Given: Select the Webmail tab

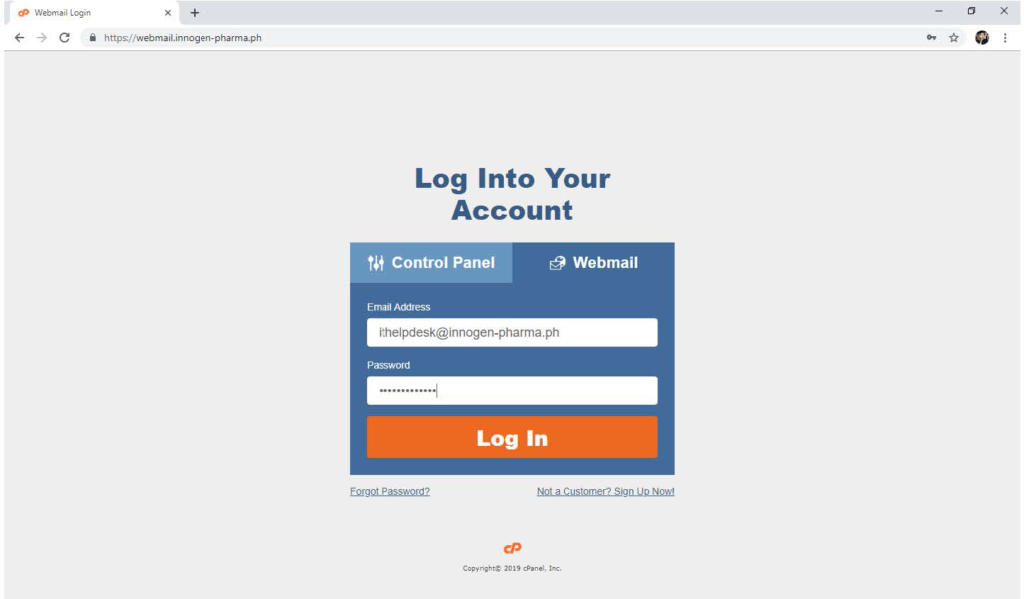Looking at the screenshot, I should 594,263.
